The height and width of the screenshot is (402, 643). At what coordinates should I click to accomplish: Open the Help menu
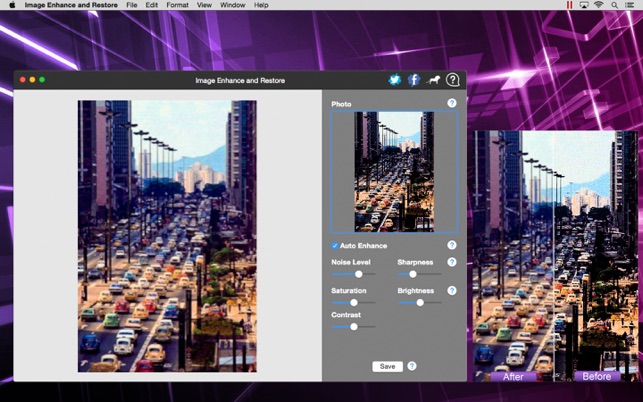(261, 5)
